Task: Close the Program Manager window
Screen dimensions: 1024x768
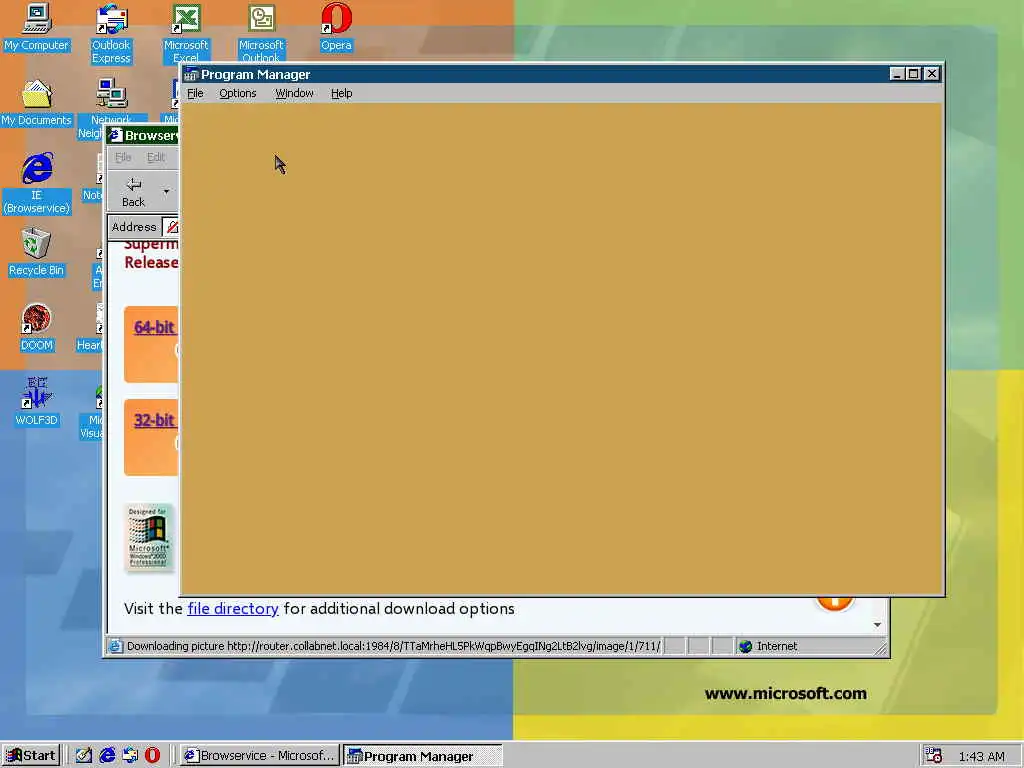Action: pyautogui.click(x=932, y=74)
